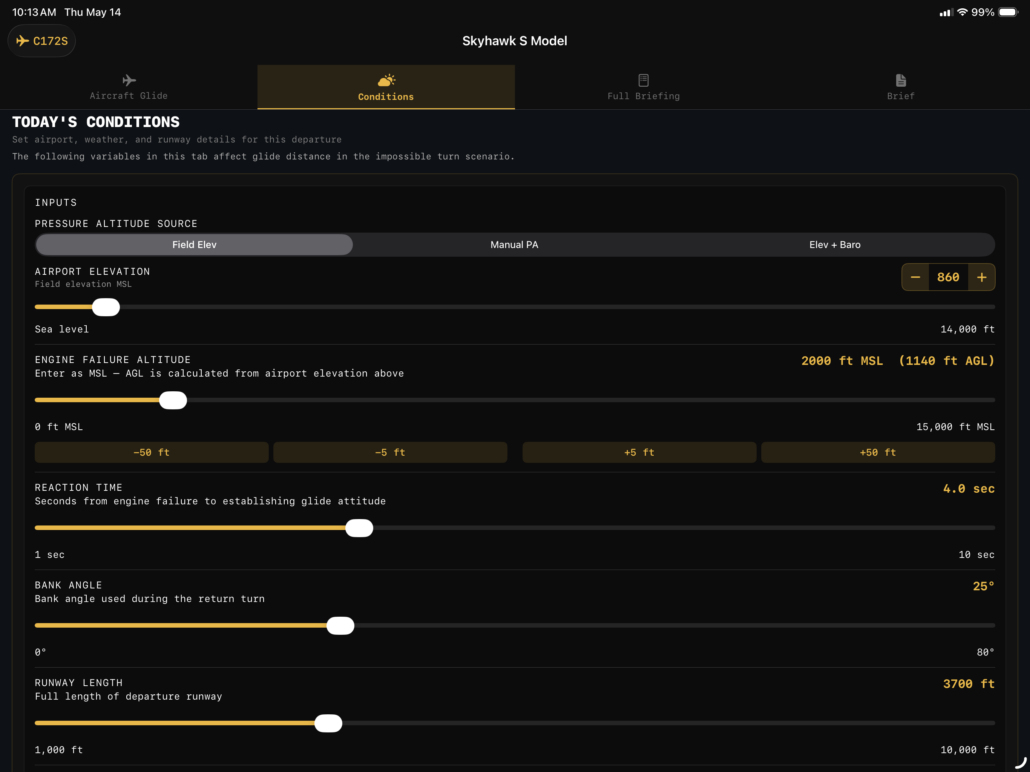The image size is (1030, 772).
Task: Tap the −5 ft adjustment button
Action: coord(390,452)
